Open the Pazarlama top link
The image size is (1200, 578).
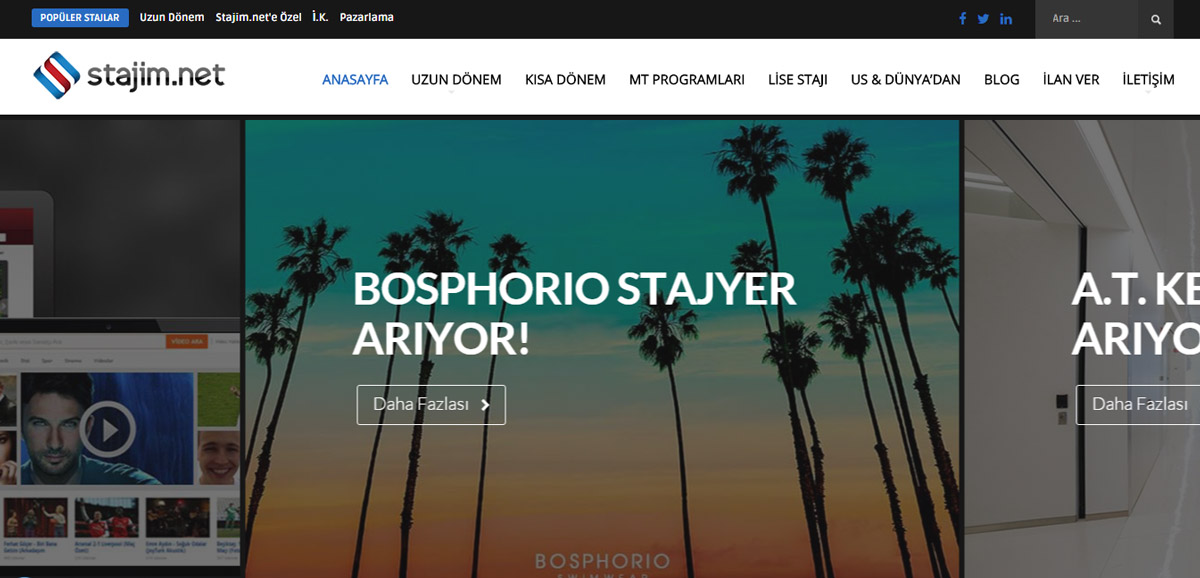367,17
